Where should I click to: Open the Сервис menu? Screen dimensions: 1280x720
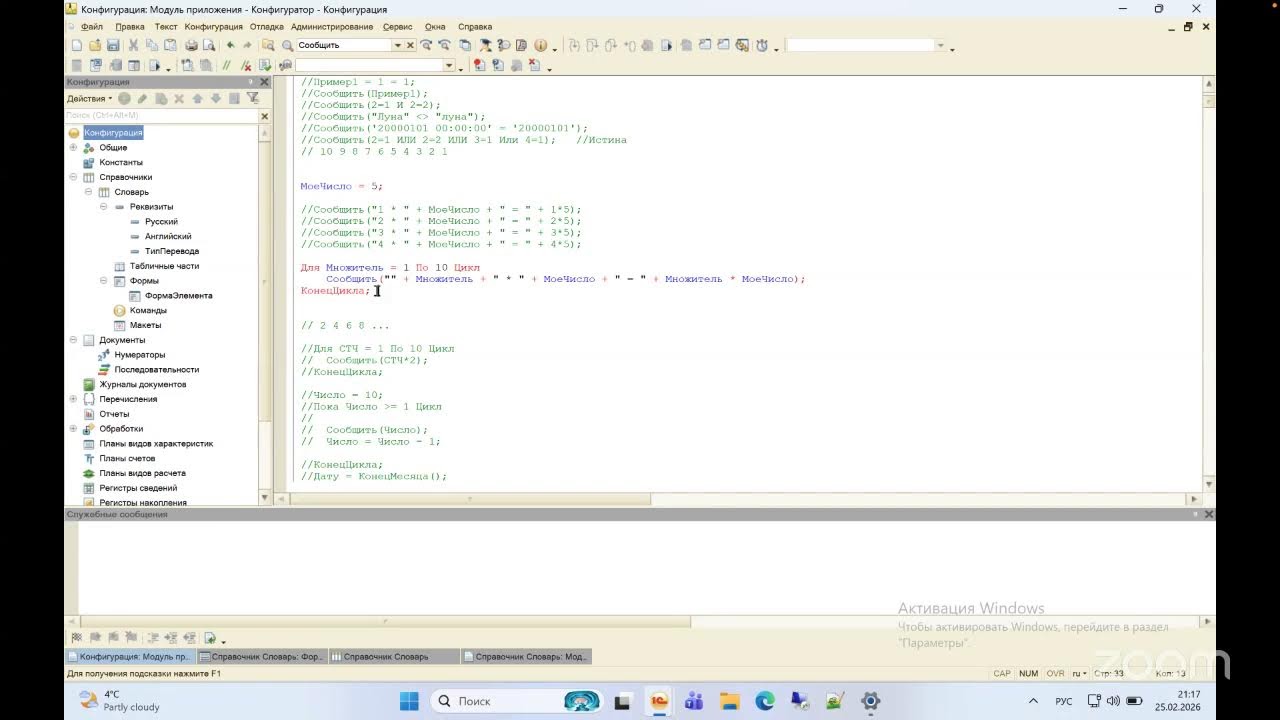coord(397,27)
